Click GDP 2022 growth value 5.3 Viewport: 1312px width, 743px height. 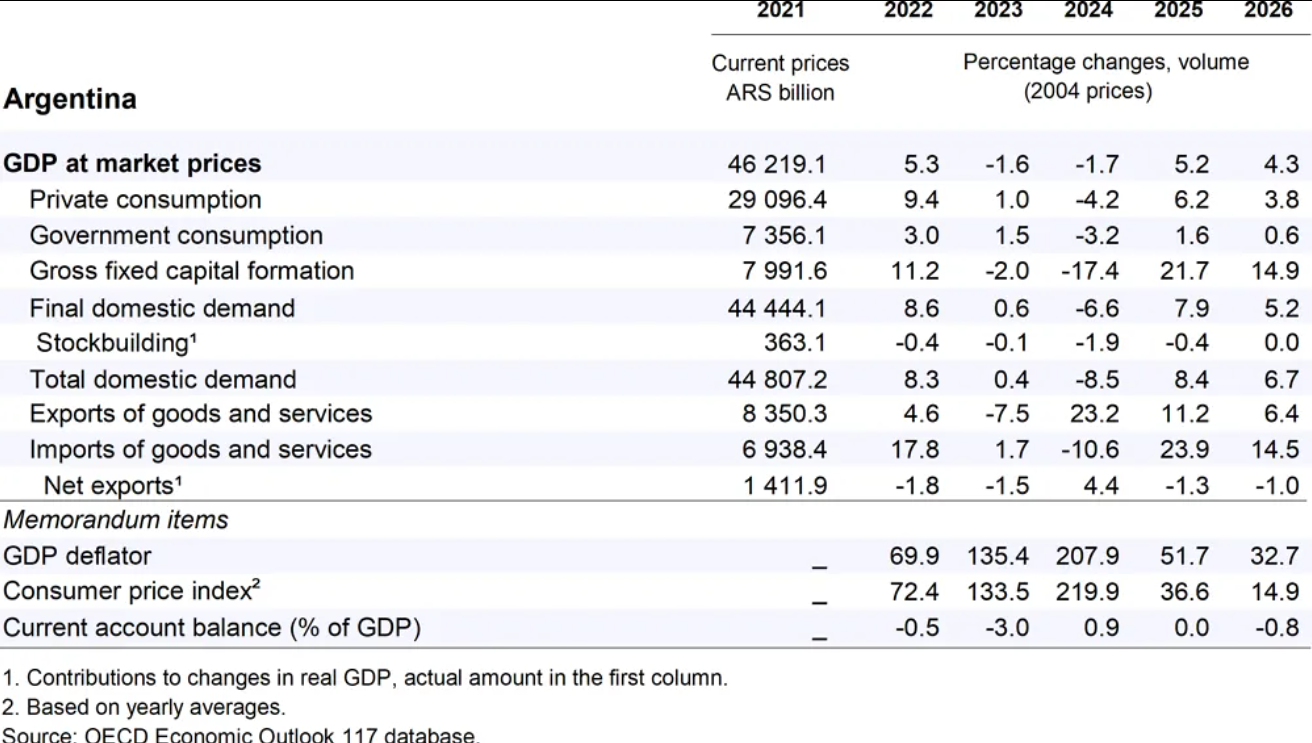[x=922, y=163]
